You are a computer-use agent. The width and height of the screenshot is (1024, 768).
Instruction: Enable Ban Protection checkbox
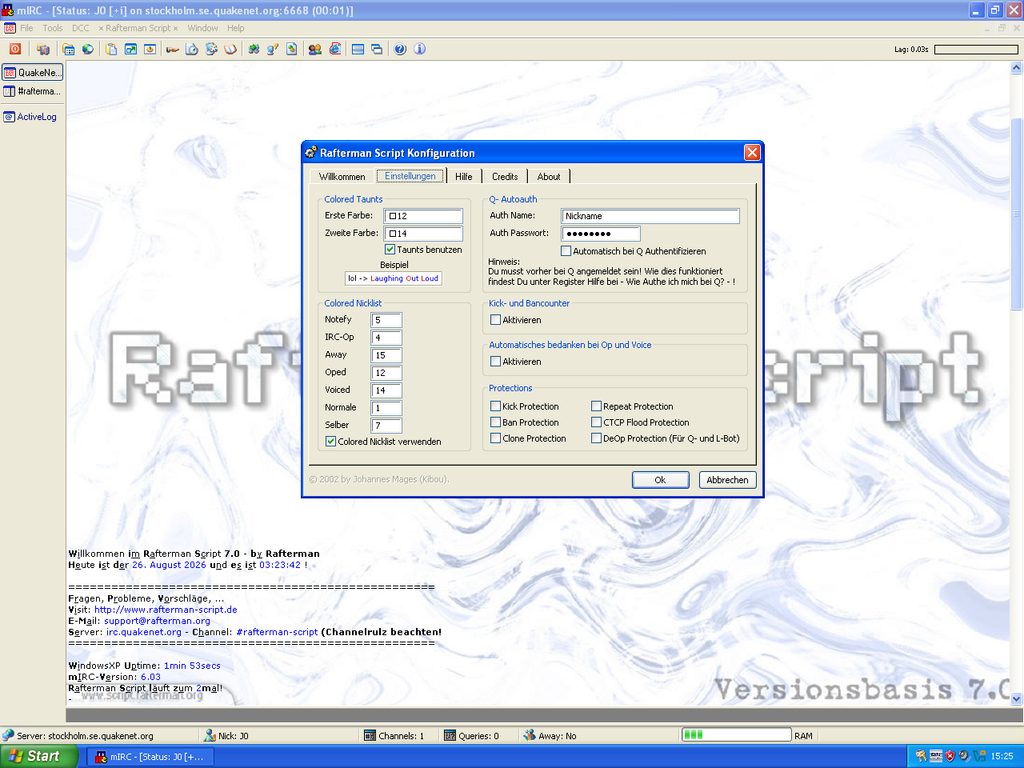pos(495,423)
